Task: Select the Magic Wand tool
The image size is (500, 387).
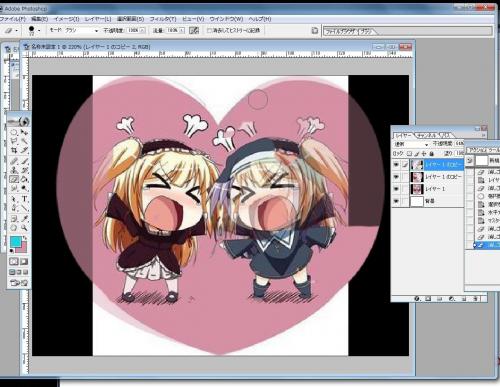Action: 24,141
